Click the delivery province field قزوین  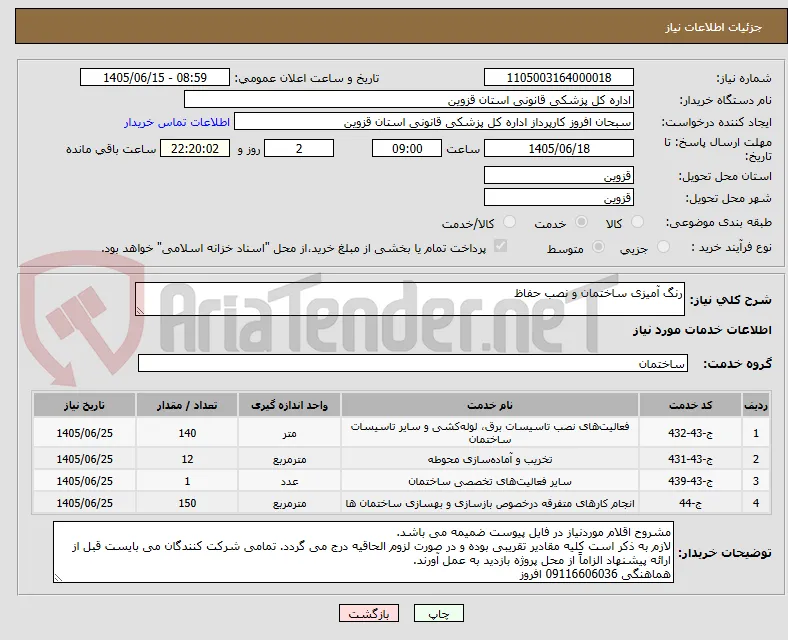559,175
